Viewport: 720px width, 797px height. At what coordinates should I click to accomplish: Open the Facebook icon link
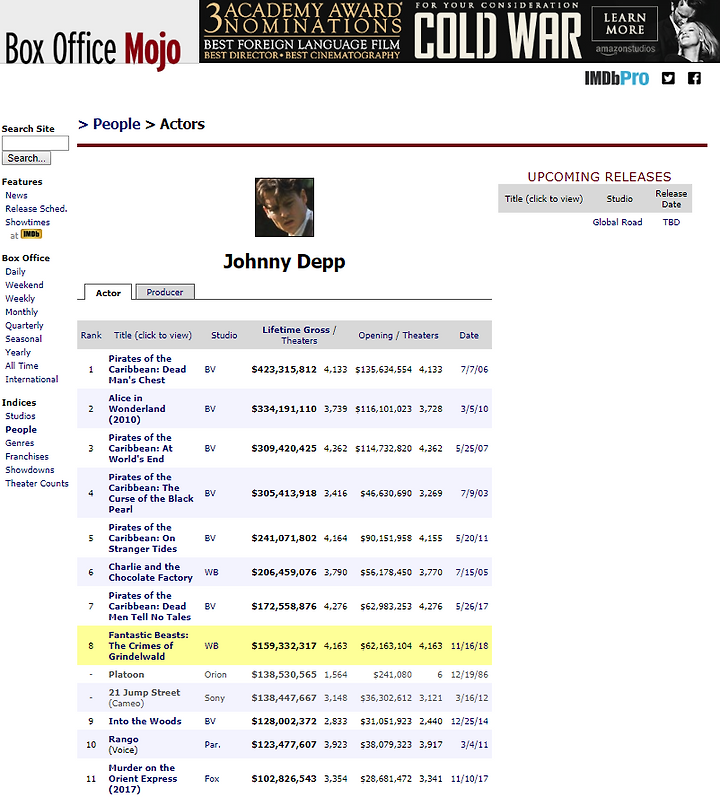click(x=694, y=78)
